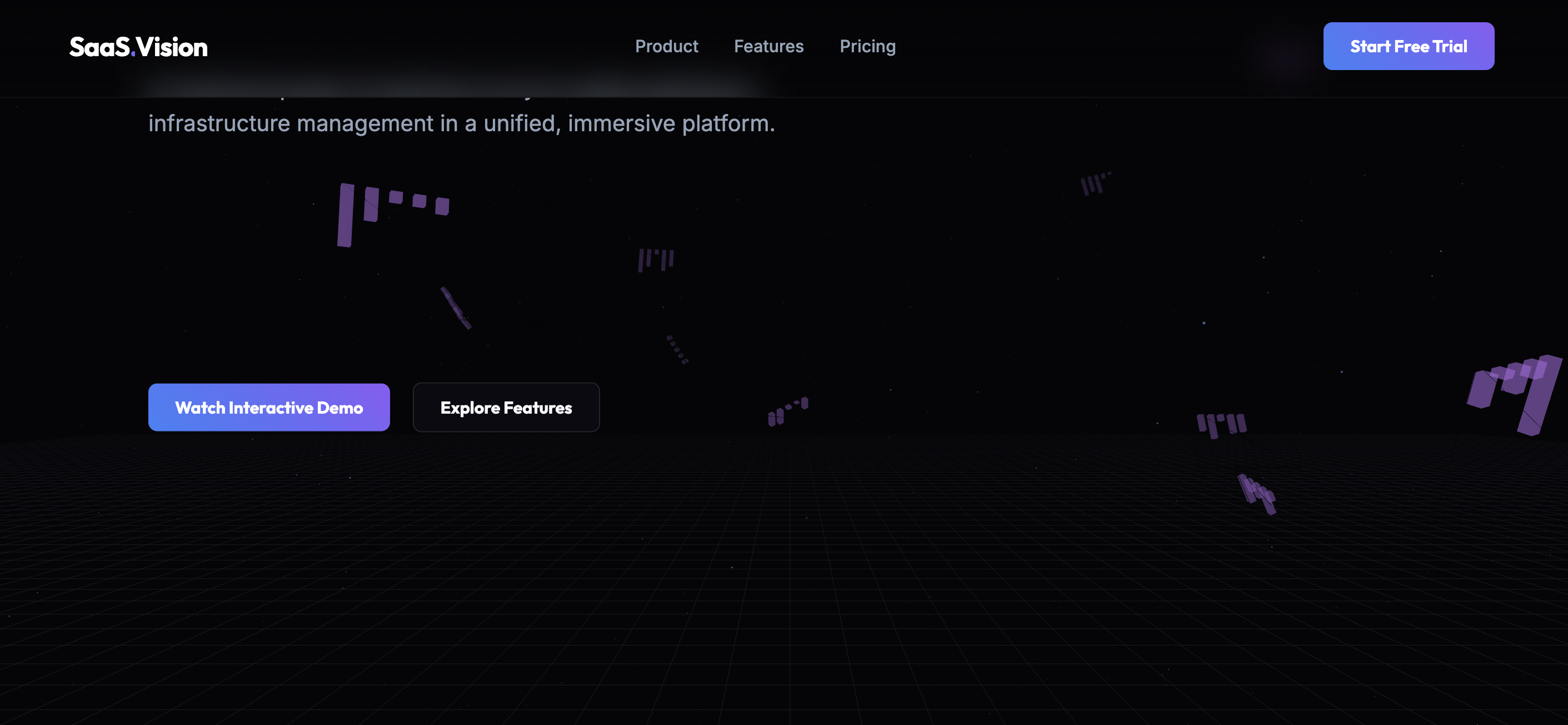The height and width of the screenshot is (725, 1568).
Task: Click the Start Free Trial button
Action: (1409, 46)
